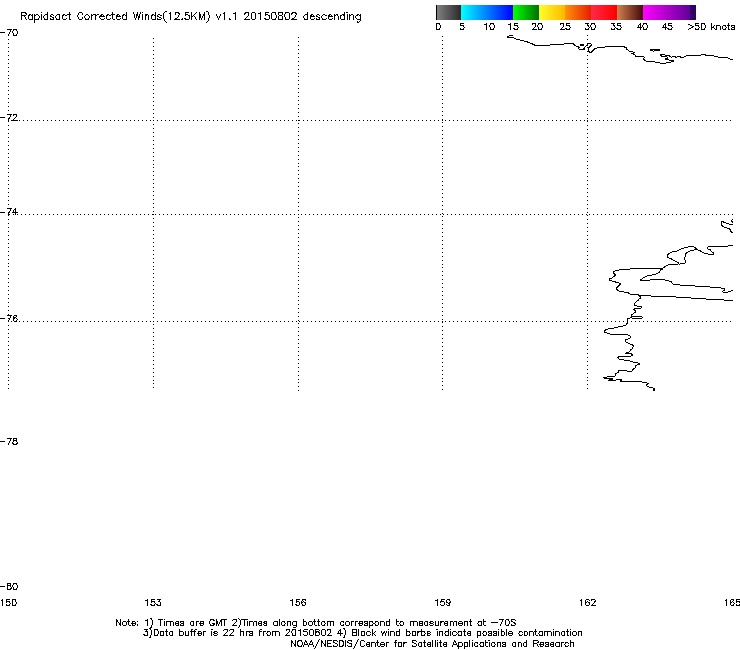The width and height of the screenshot is (740, 650).
Task: Click the longitude label 150
Action: coord(8,603)
